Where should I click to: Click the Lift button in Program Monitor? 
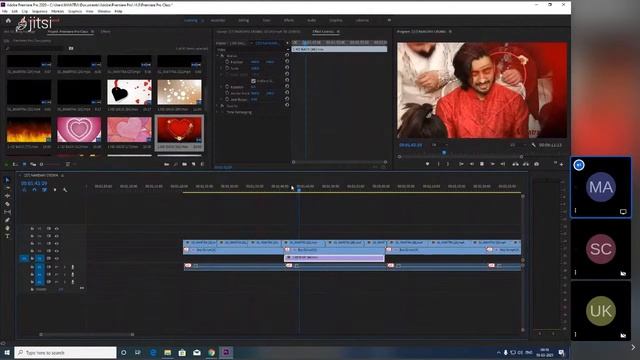click(516, 164)
